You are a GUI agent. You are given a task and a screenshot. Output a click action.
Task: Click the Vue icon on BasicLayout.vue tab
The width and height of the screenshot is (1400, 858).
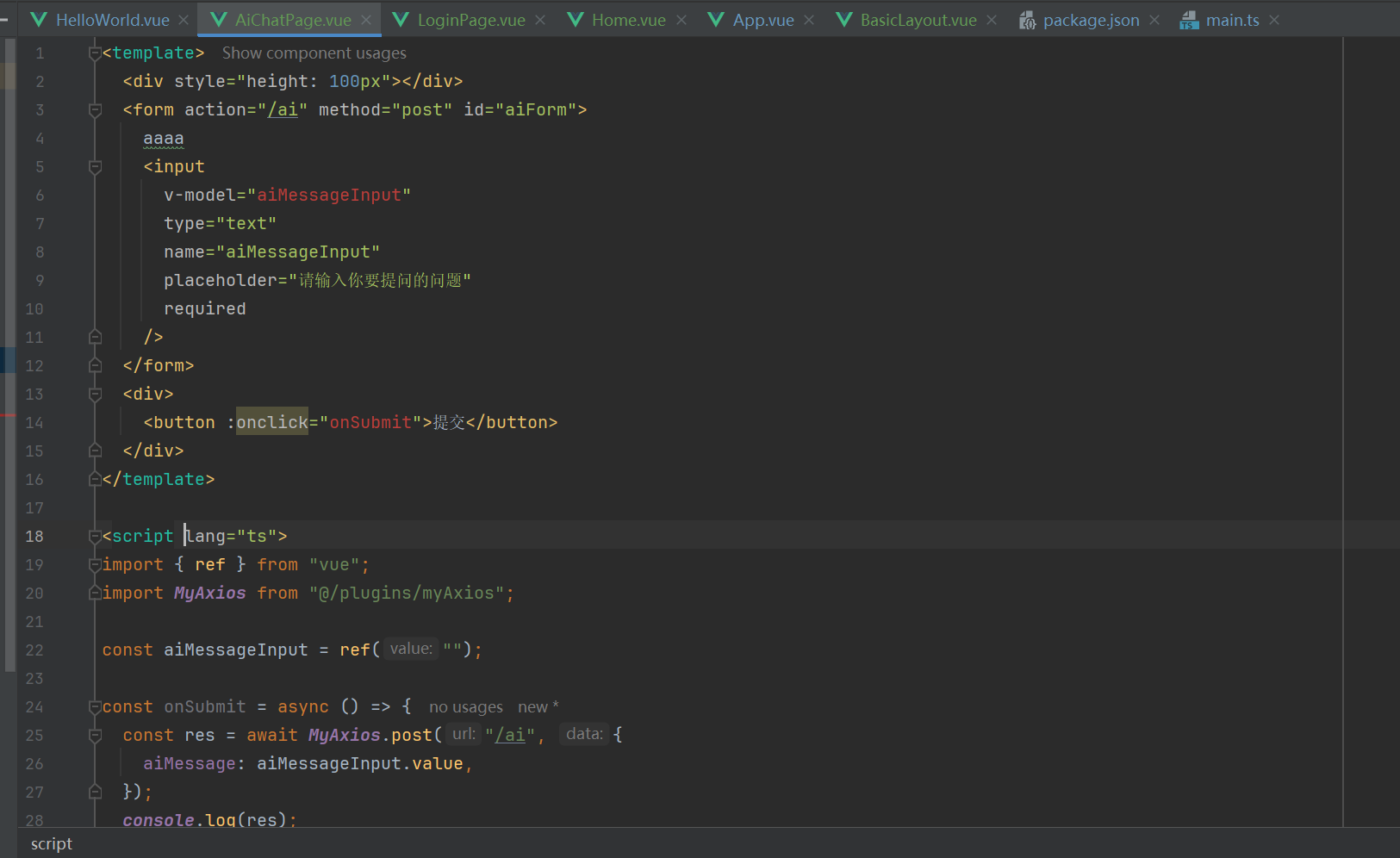coord(844,20)
